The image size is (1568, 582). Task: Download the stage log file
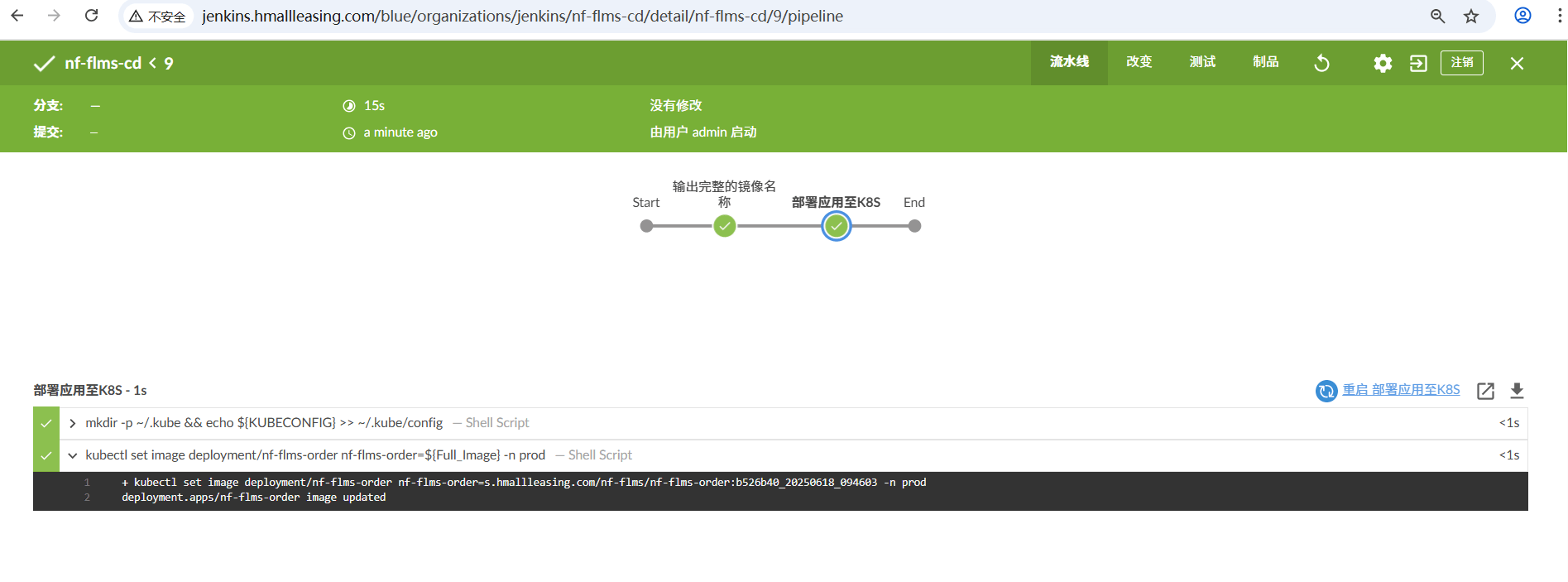[1517, 391]
